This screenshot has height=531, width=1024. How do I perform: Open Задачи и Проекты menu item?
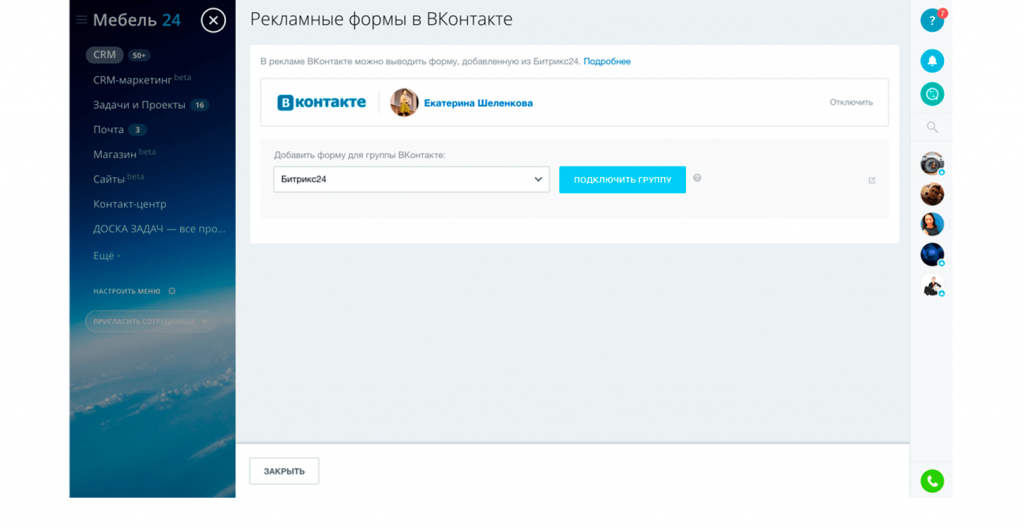click(x=139, y=105)
